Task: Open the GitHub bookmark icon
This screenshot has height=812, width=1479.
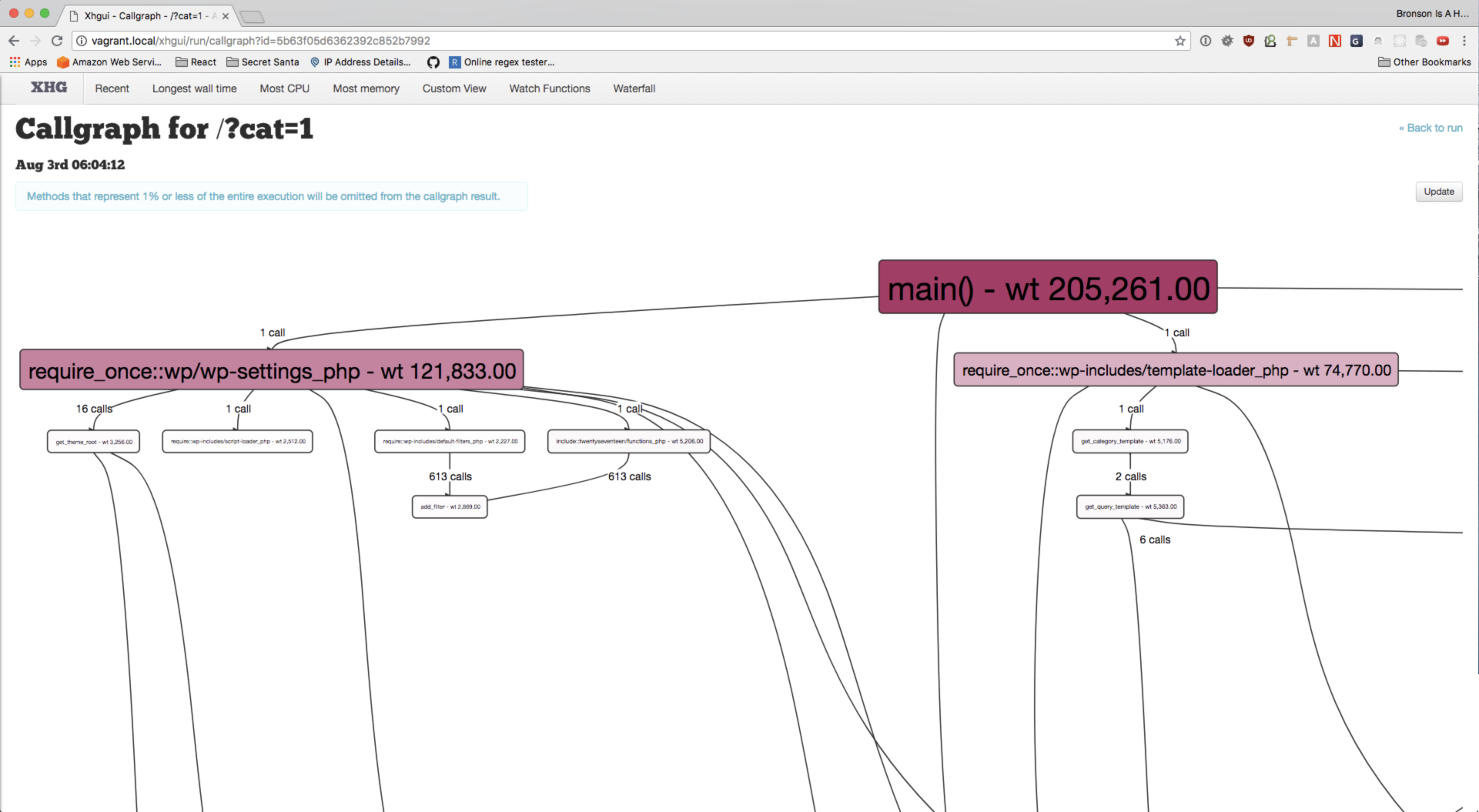Action: coord(433,62)
